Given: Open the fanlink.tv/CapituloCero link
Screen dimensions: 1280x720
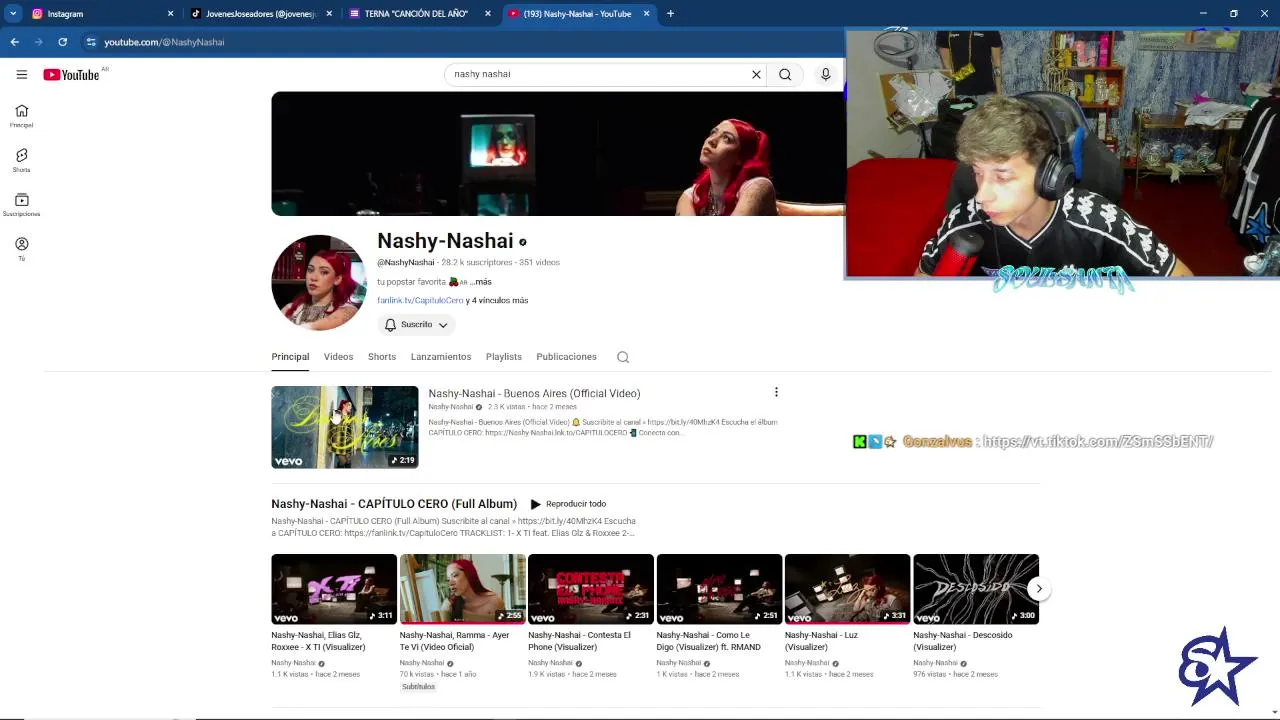Looking at the screenshot, I should (x=420, y=300).
